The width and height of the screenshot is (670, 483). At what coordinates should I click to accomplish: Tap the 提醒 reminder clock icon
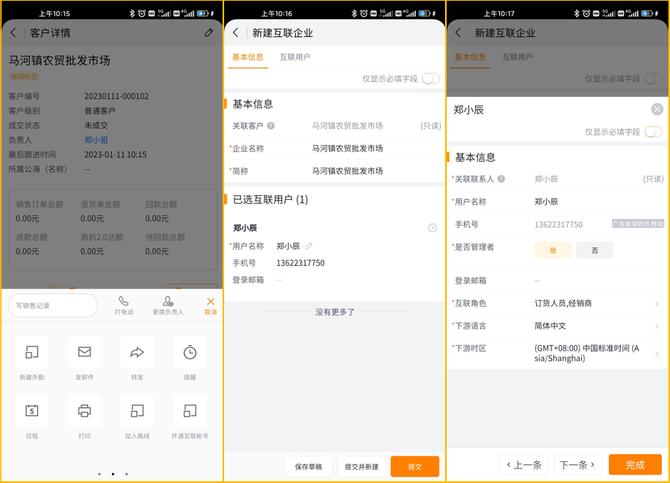coord(189,353)
